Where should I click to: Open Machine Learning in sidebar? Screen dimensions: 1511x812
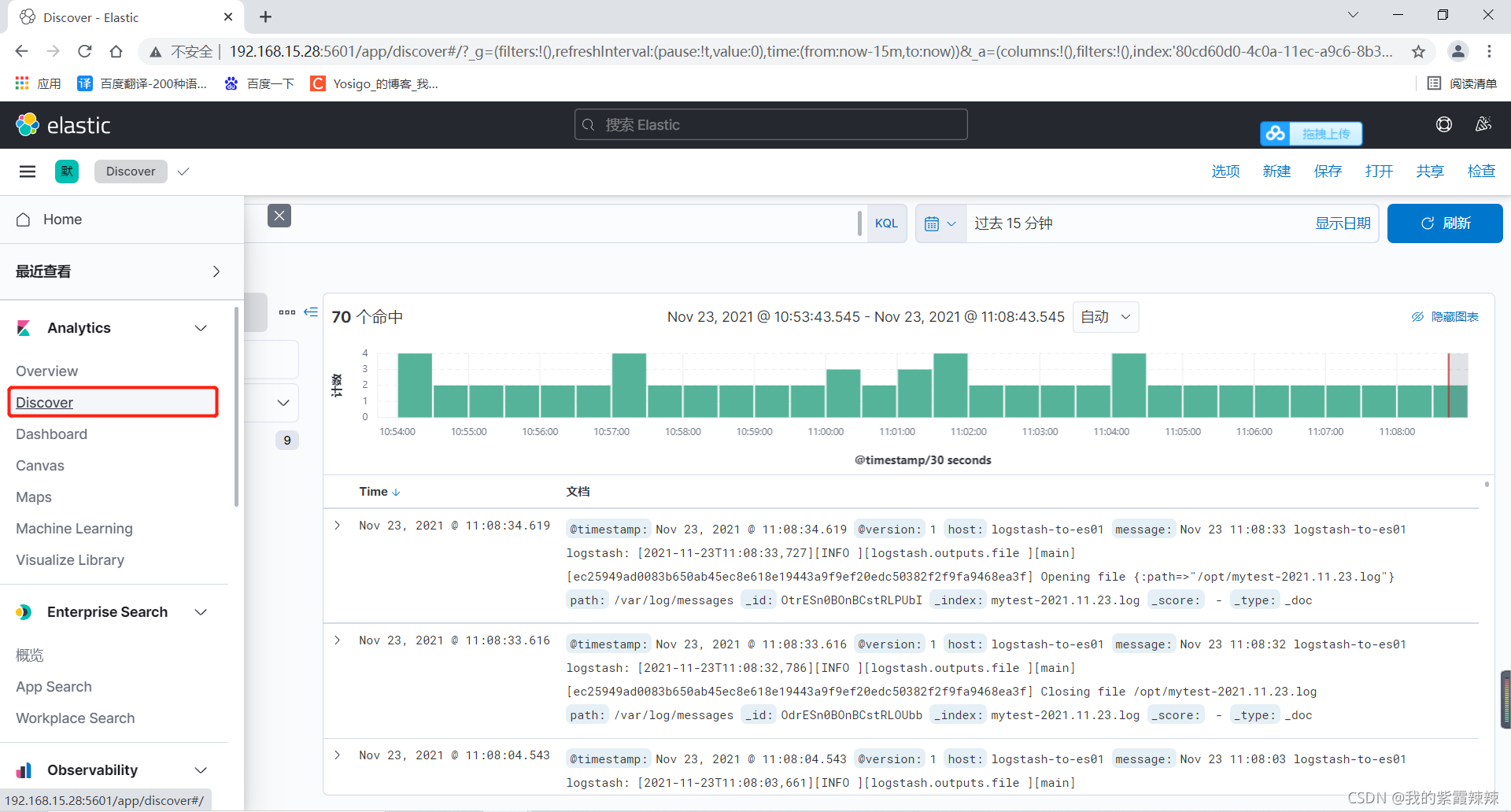click(x=75, y=529)
